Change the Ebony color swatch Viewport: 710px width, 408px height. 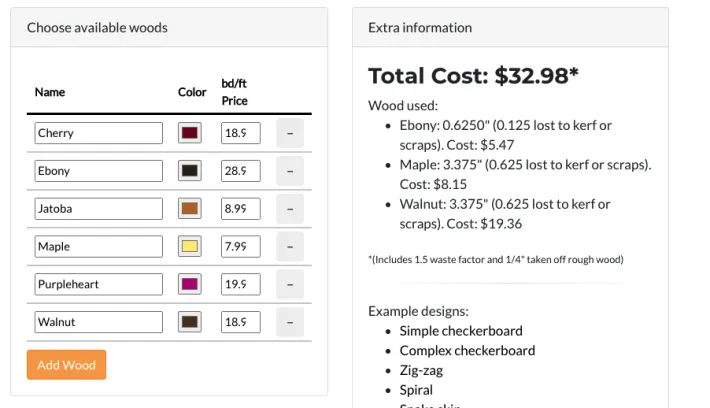[x=190, y=171]
